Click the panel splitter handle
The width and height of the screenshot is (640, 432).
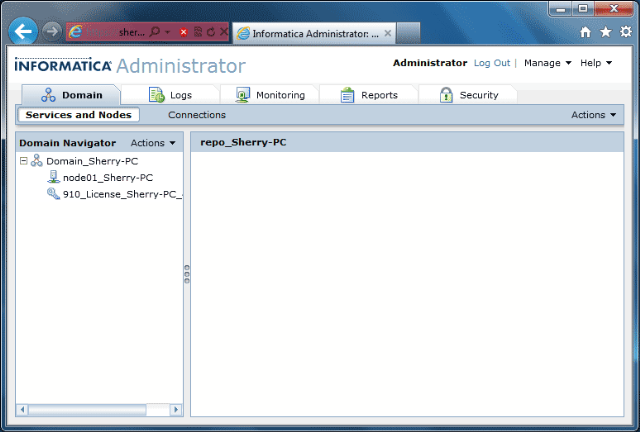187,274
